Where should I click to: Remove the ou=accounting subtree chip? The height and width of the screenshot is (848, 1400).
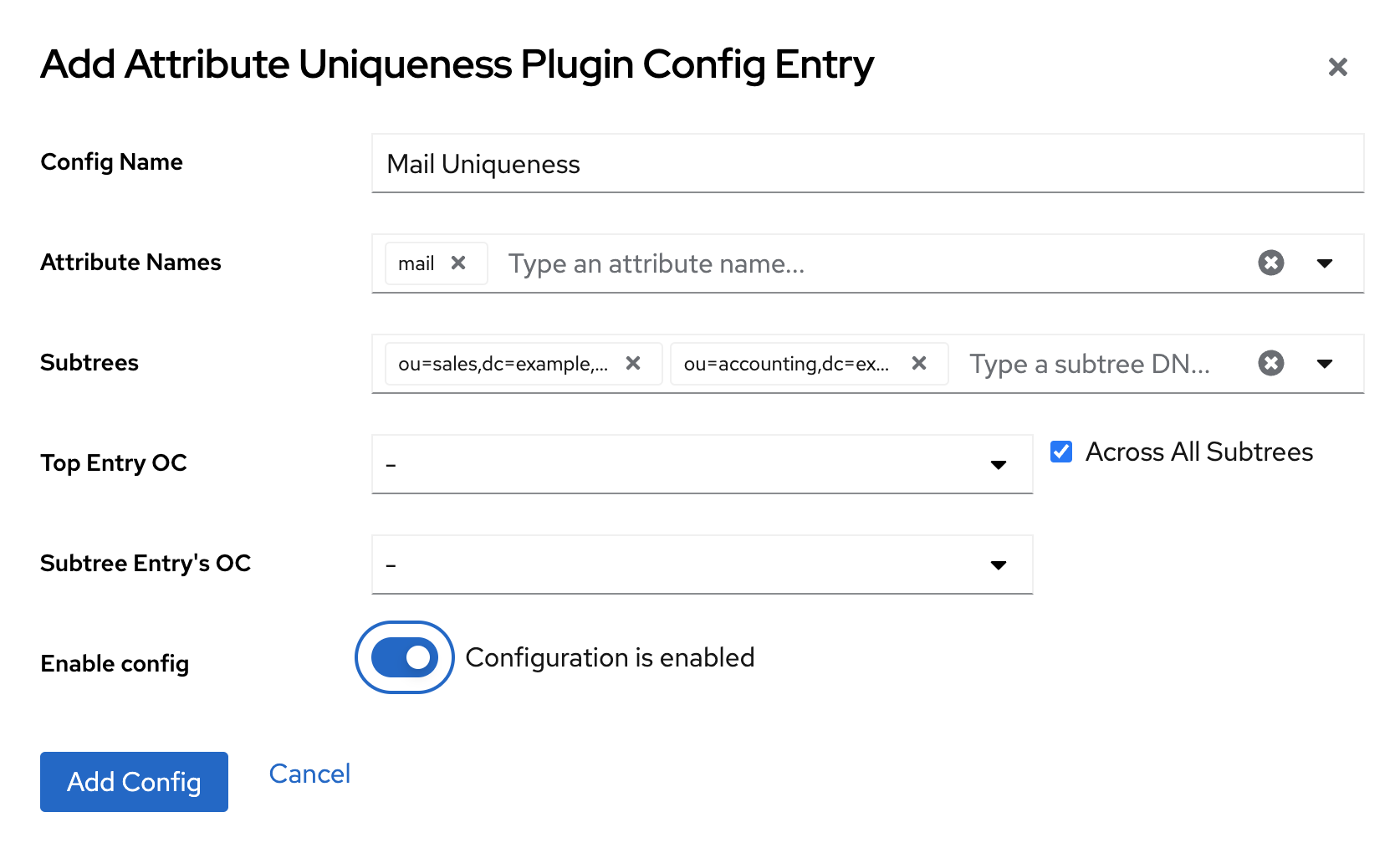click(918, 364)
